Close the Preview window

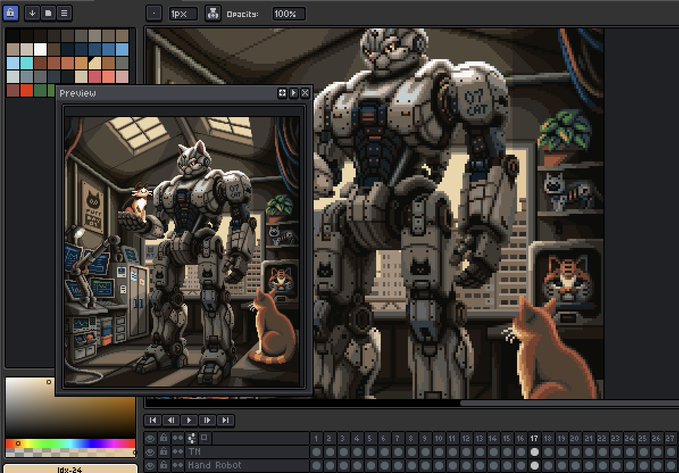click(305, 93)
